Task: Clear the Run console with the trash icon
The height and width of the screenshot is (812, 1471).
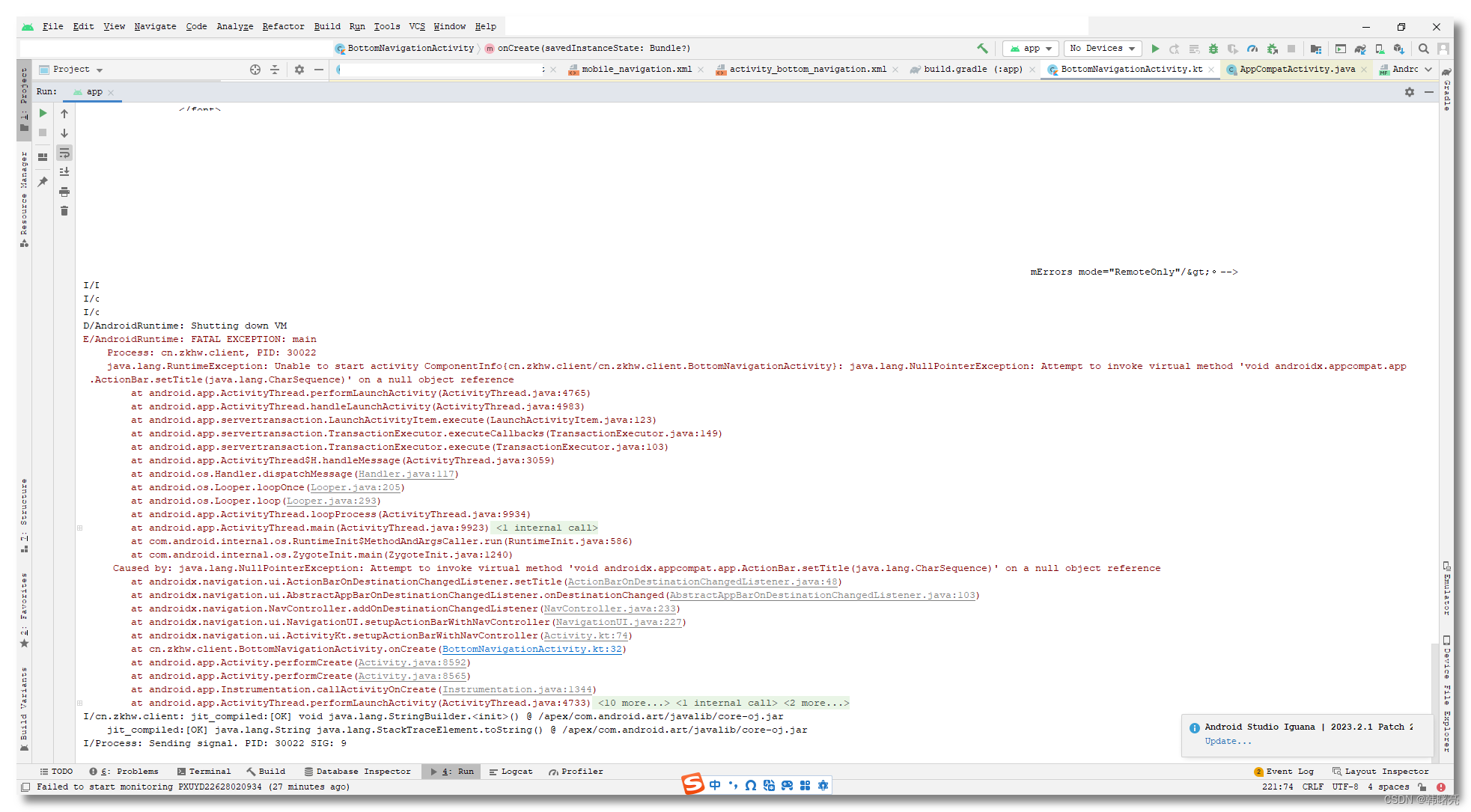Action: [64, 212]
